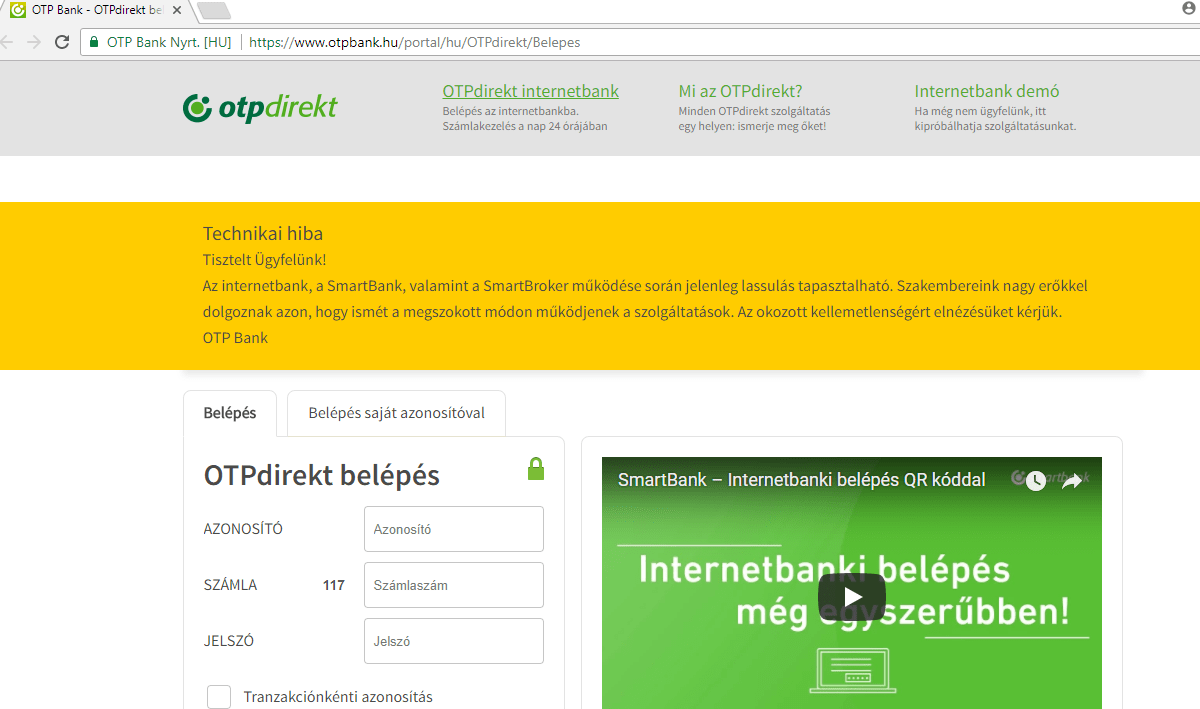1200x709 pixels.
Task: Click the browser forward arrow
Action: pos(34,42)
